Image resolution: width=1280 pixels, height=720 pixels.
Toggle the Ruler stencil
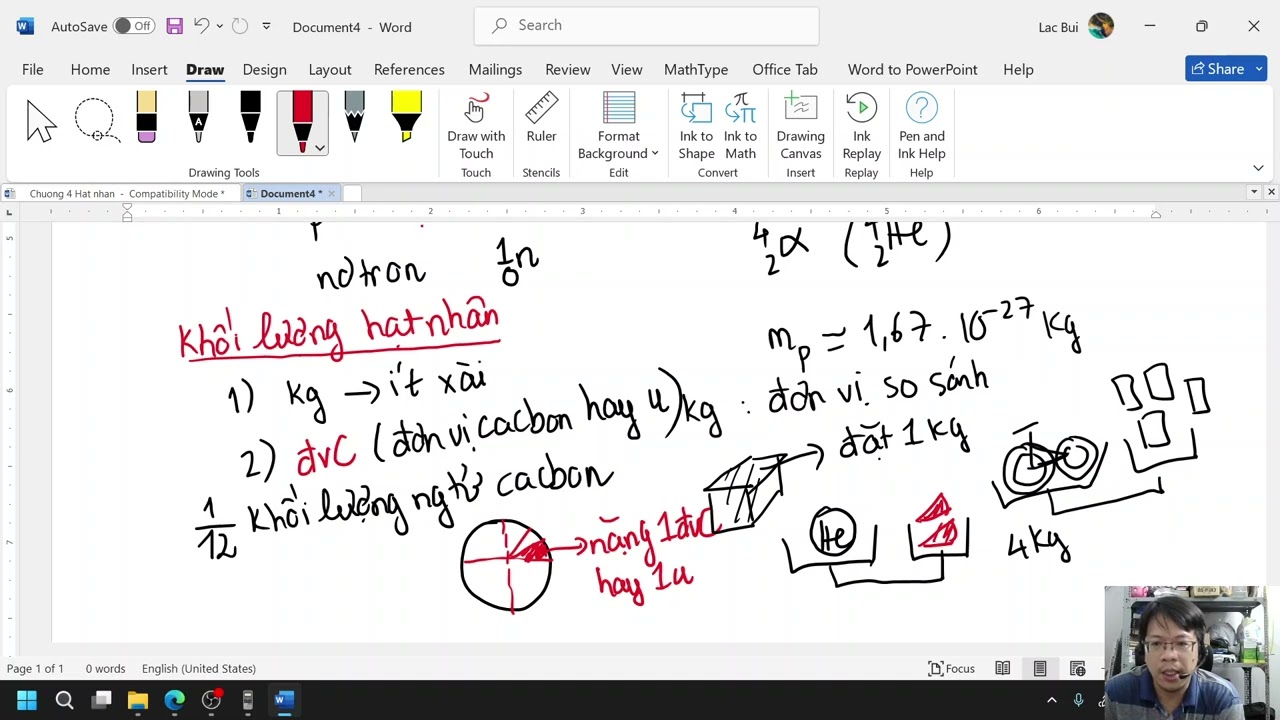[541, 118]
